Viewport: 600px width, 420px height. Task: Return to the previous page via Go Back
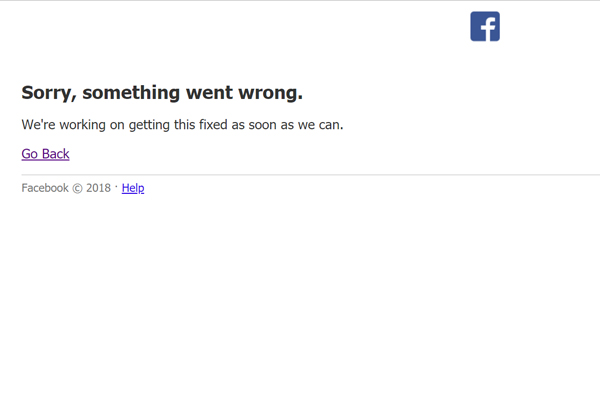point(45,154)
